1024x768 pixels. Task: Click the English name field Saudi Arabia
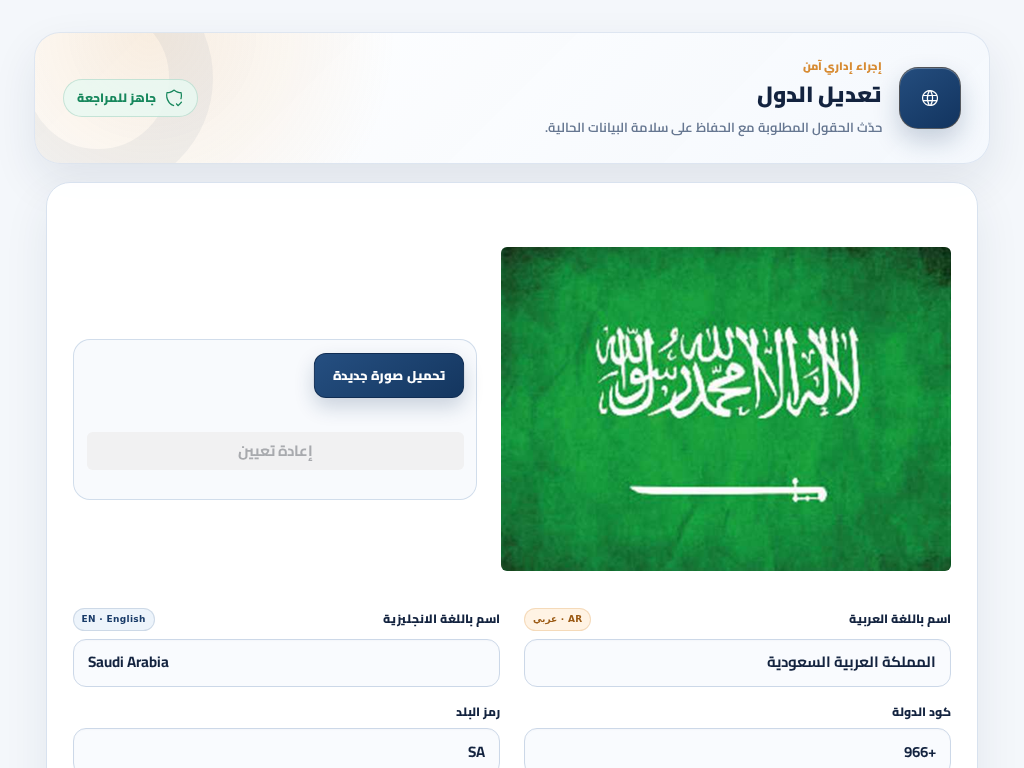(x=286, y=663)
